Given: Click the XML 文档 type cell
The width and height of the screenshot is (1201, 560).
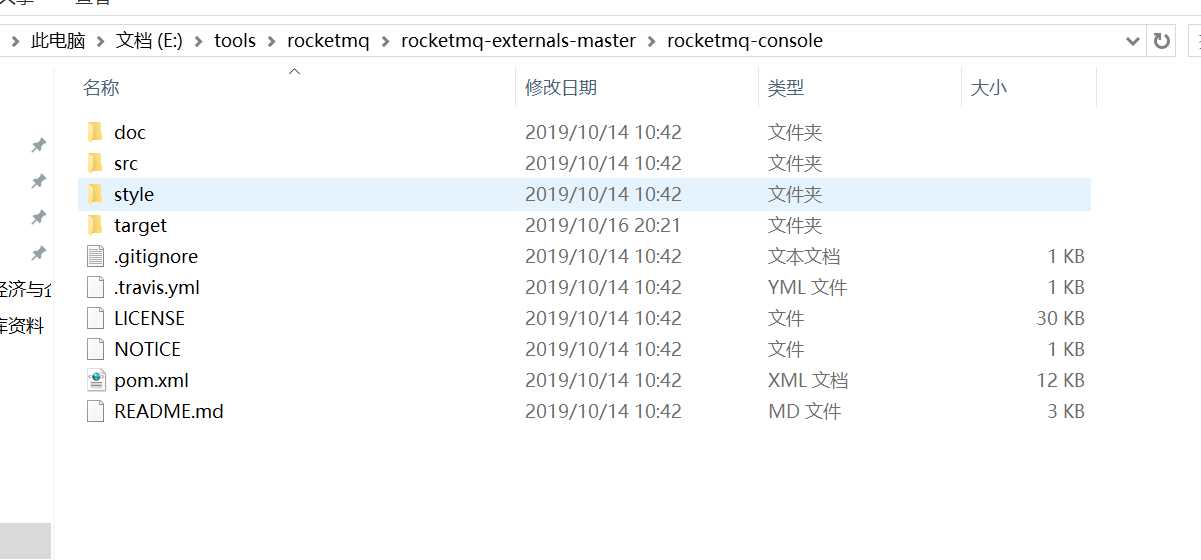Looking at the screenshot, I should coord(808,380).
